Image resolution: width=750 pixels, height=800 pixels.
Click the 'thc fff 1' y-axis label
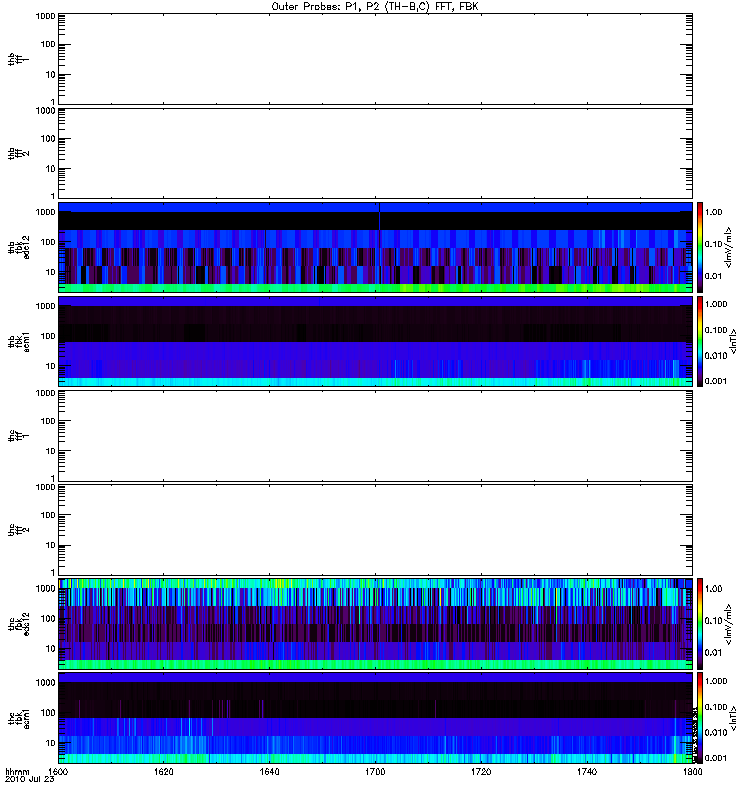click(18, 436)
